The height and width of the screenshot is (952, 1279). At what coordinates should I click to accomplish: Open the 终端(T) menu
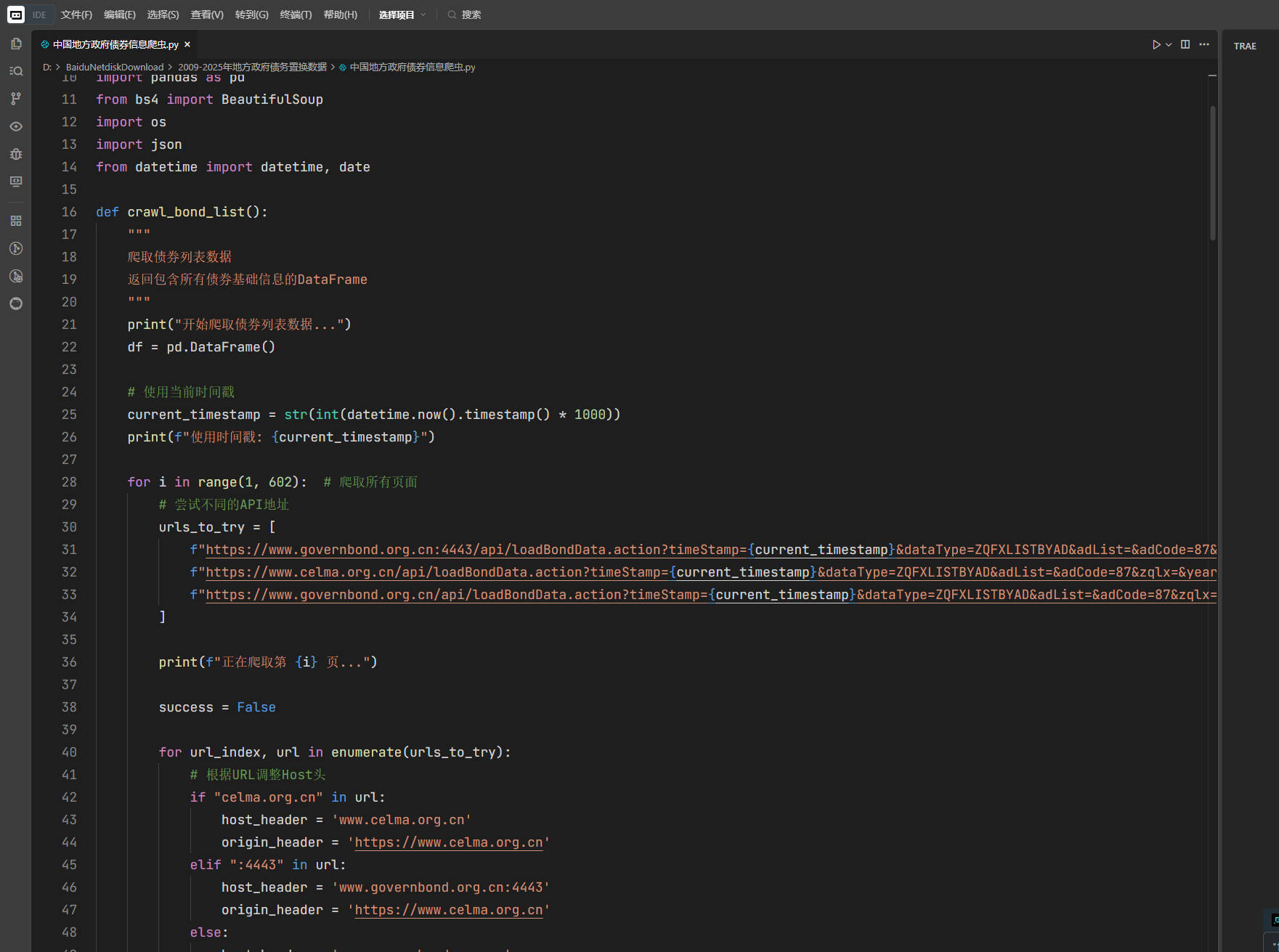click(x=296, y=15)
